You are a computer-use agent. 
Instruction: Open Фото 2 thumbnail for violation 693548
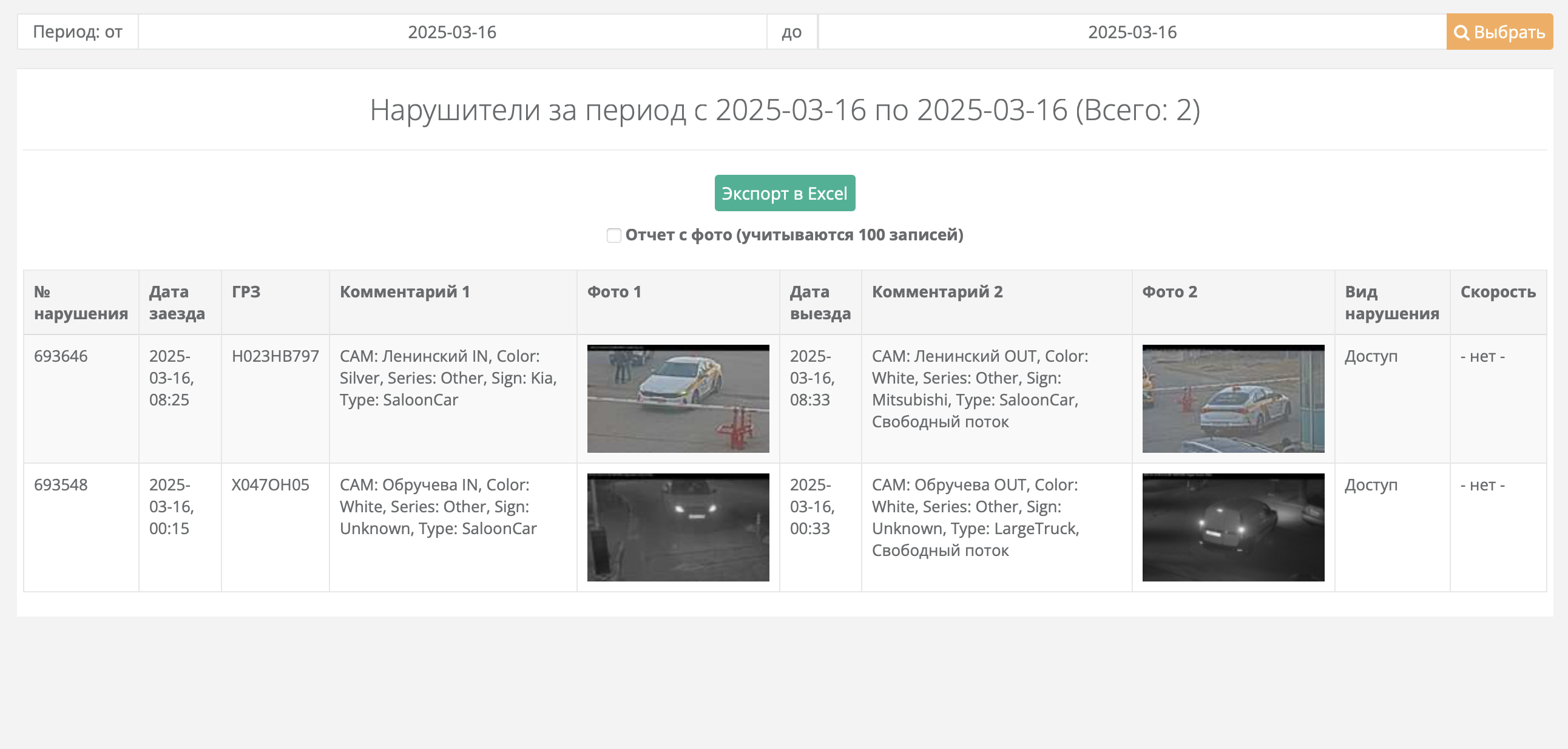1233,527
